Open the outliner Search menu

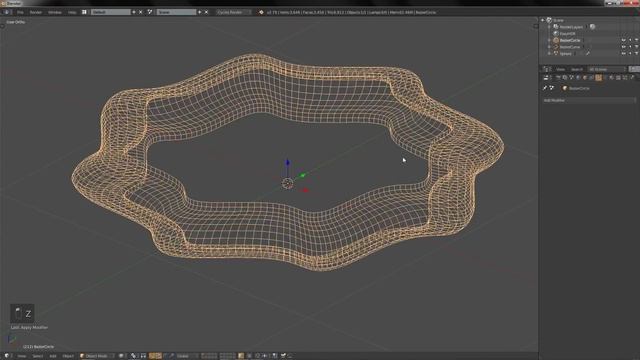coord(577,69)
